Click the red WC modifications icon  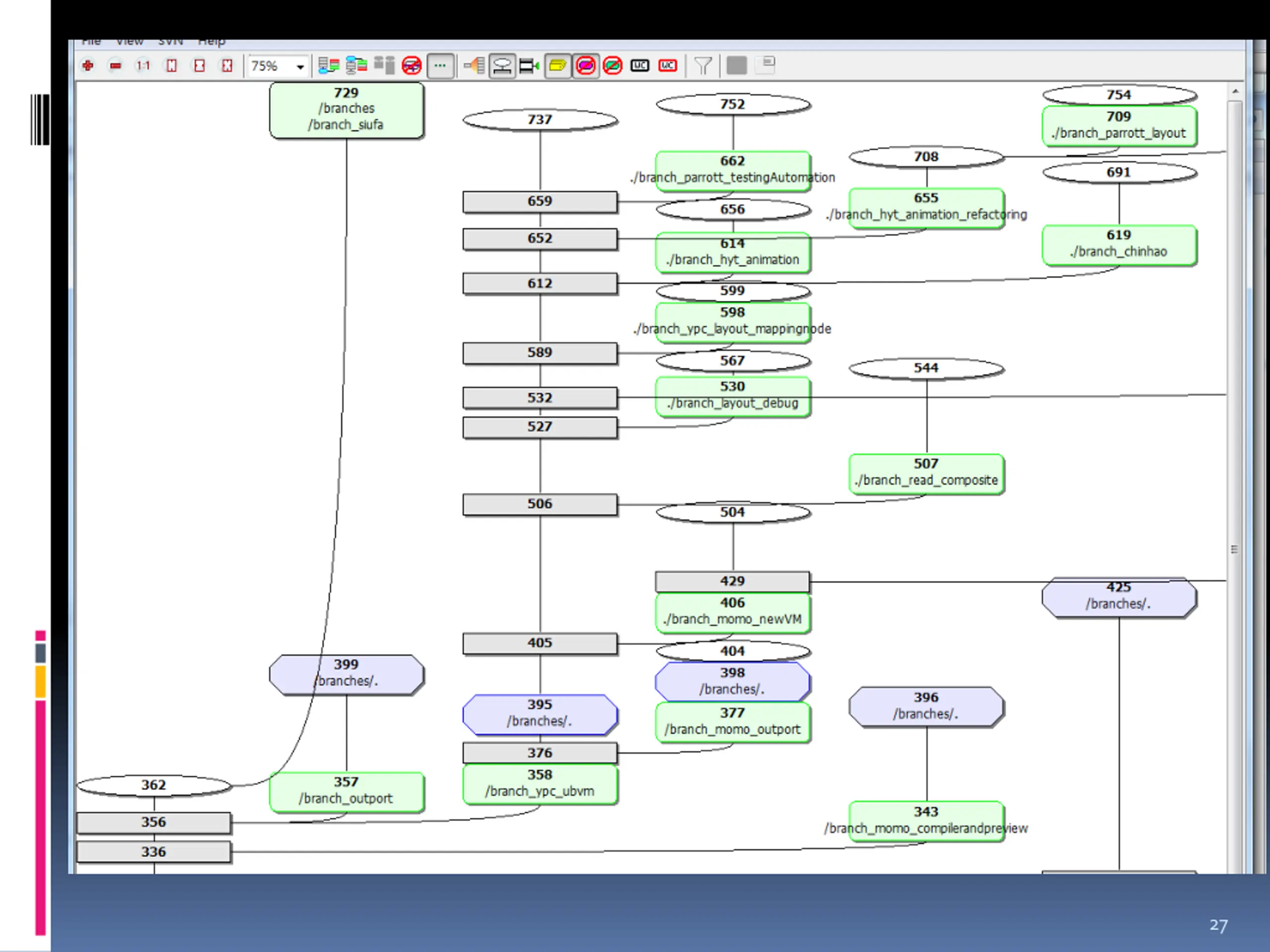click(x=668, y=65)
